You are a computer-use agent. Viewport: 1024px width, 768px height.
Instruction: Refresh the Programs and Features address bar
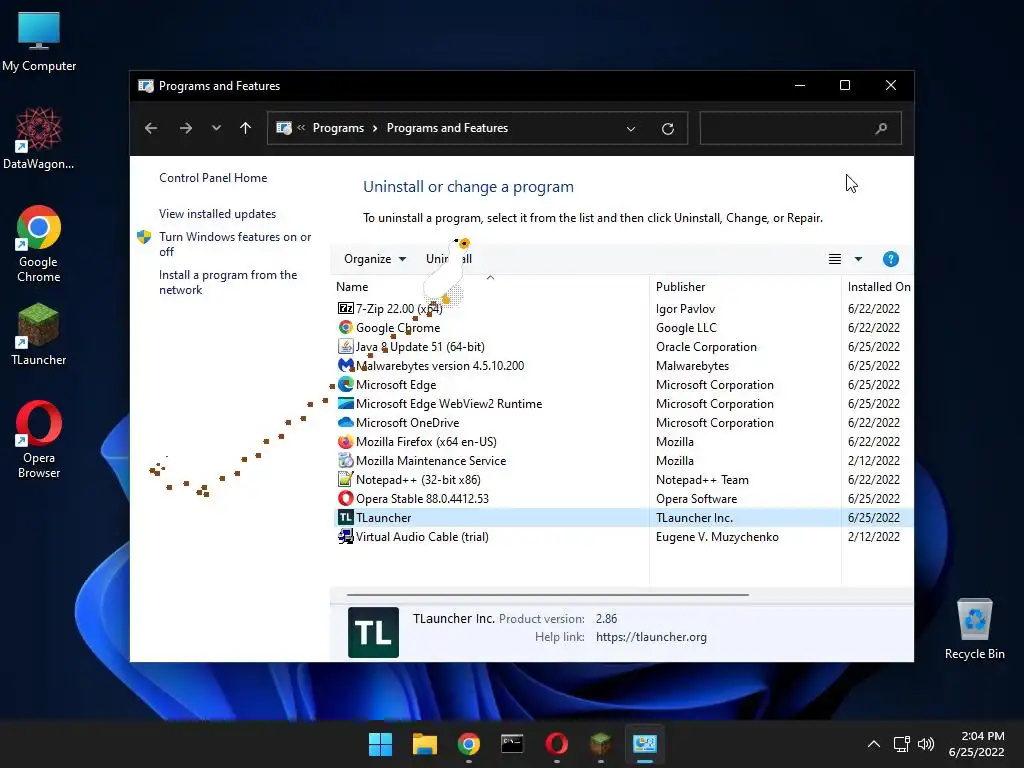[667, 128]
